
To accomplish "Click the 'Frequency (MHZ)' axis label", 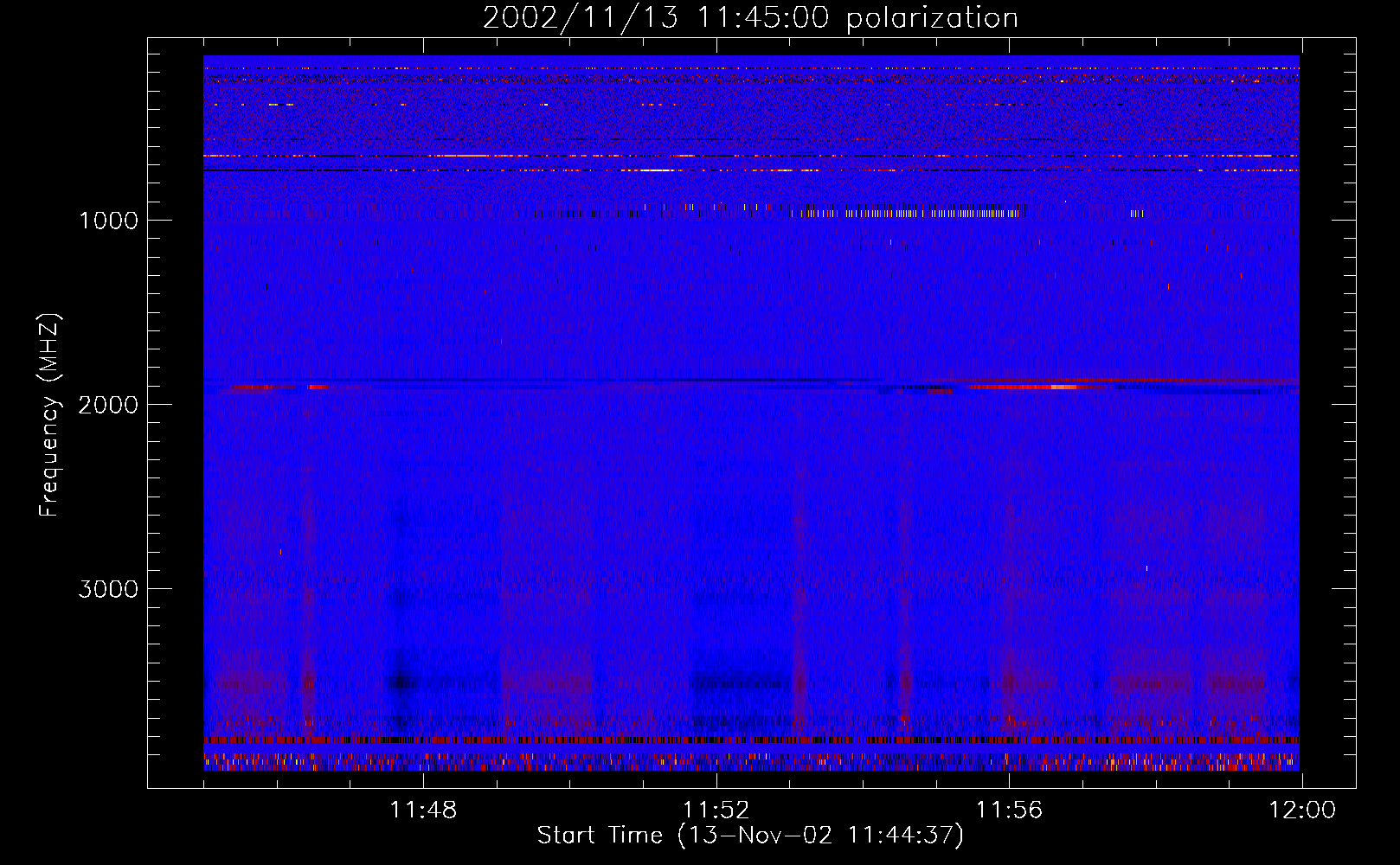I will pyautogui.click(x=50, y=415).
